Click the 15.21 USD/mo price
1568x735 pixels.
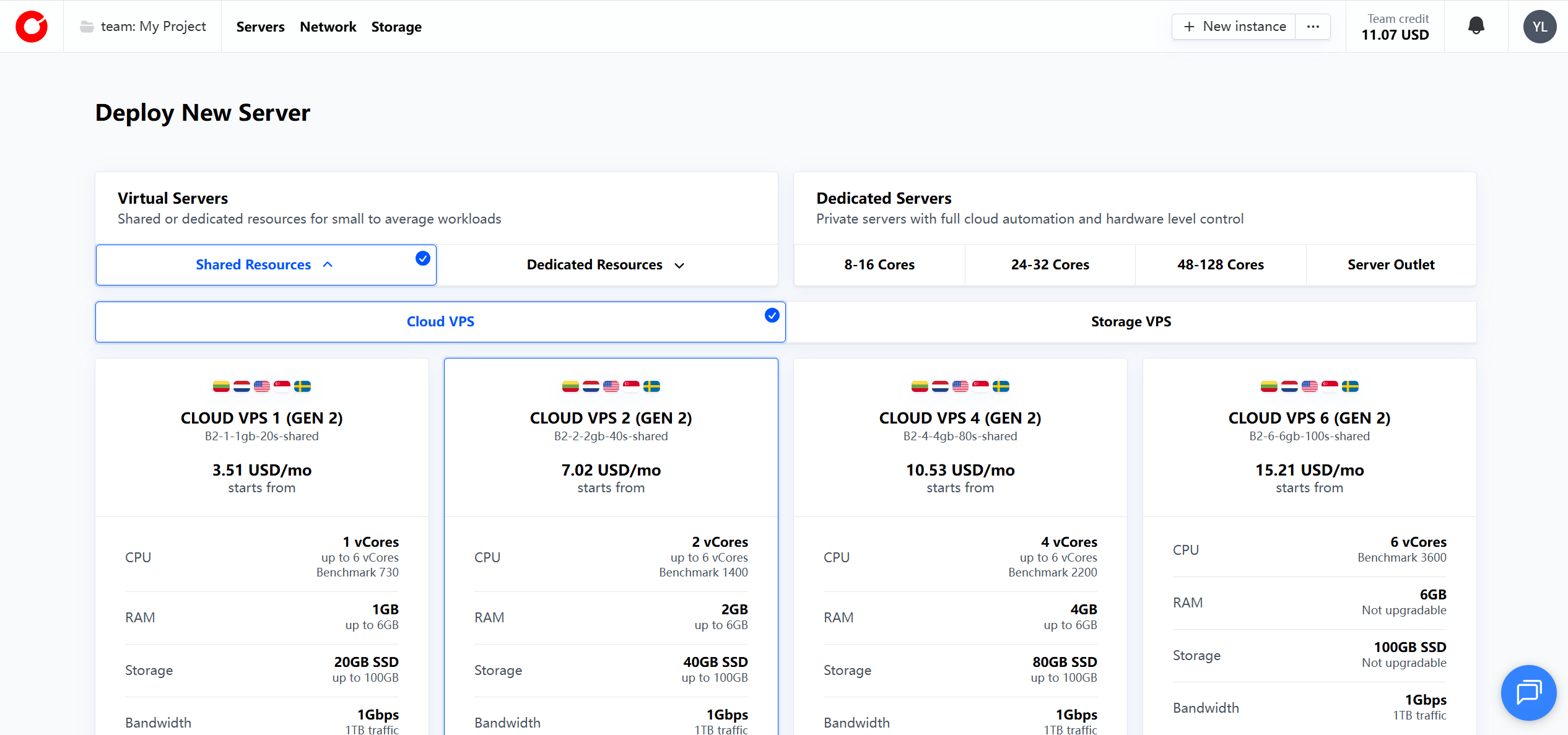pyautogui.click(x=1310, y=470)
